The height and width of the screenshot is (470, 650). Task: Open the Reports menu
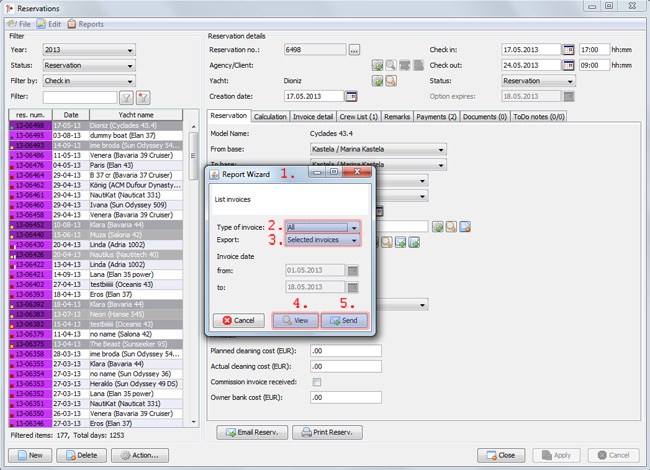click(86, 24)
